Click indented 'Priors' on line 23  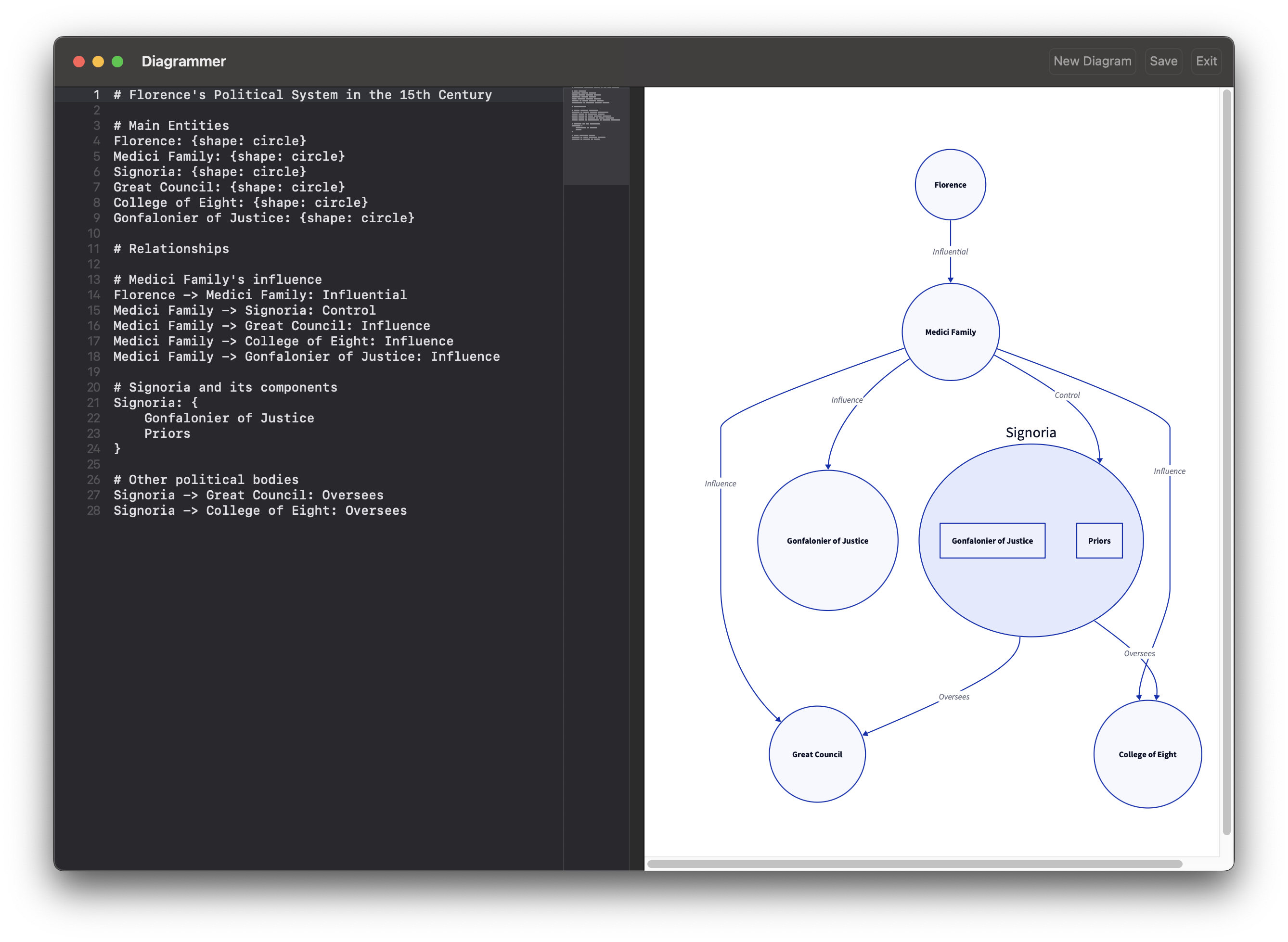point(167,433)
